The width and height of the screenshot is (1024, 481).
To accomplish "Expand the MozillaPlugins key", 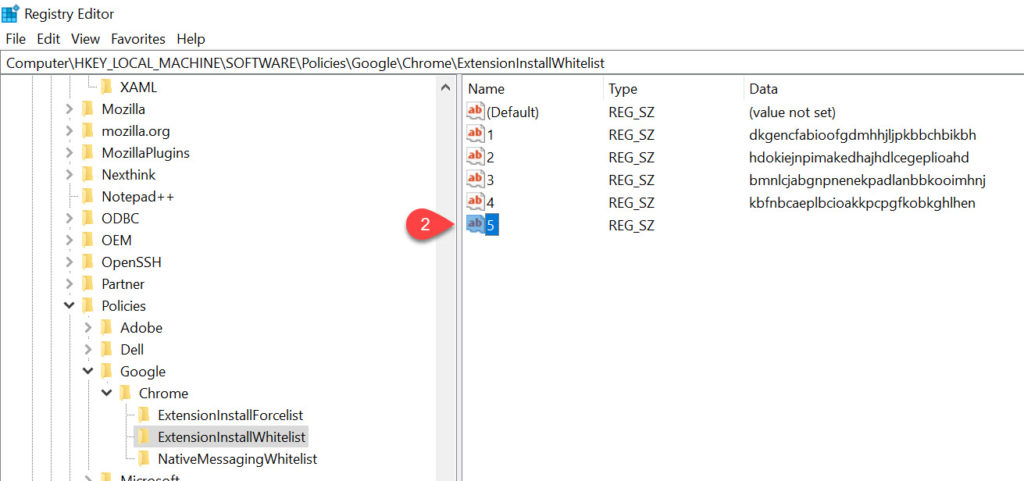I will (x=69, y=153).
